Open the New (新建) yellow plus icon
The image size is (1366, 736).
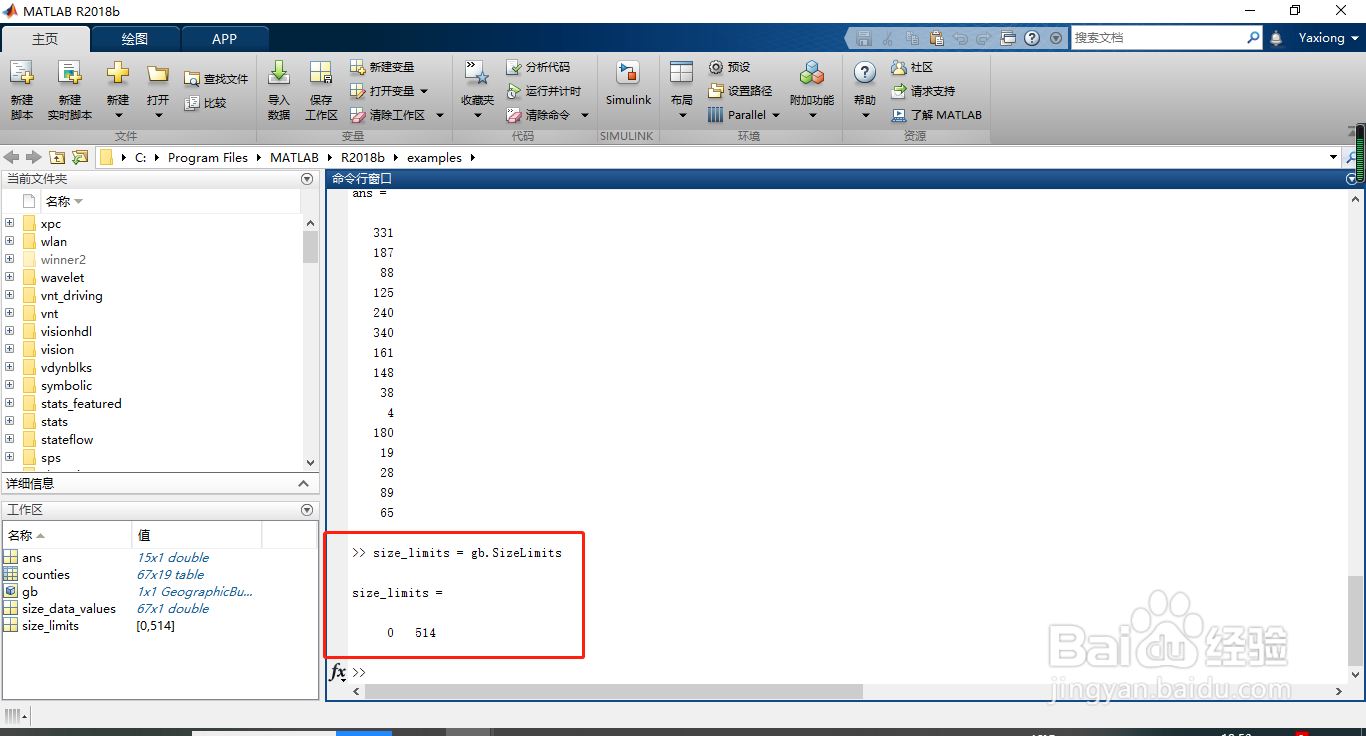(118, 74)
